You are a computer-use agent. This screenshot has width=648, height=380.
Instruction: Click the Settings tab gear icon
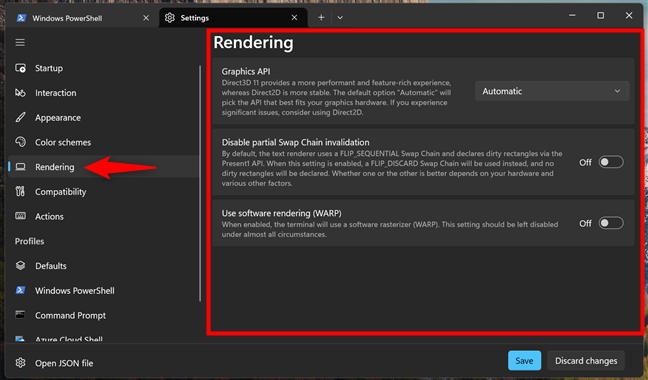(x=170, y=18)
